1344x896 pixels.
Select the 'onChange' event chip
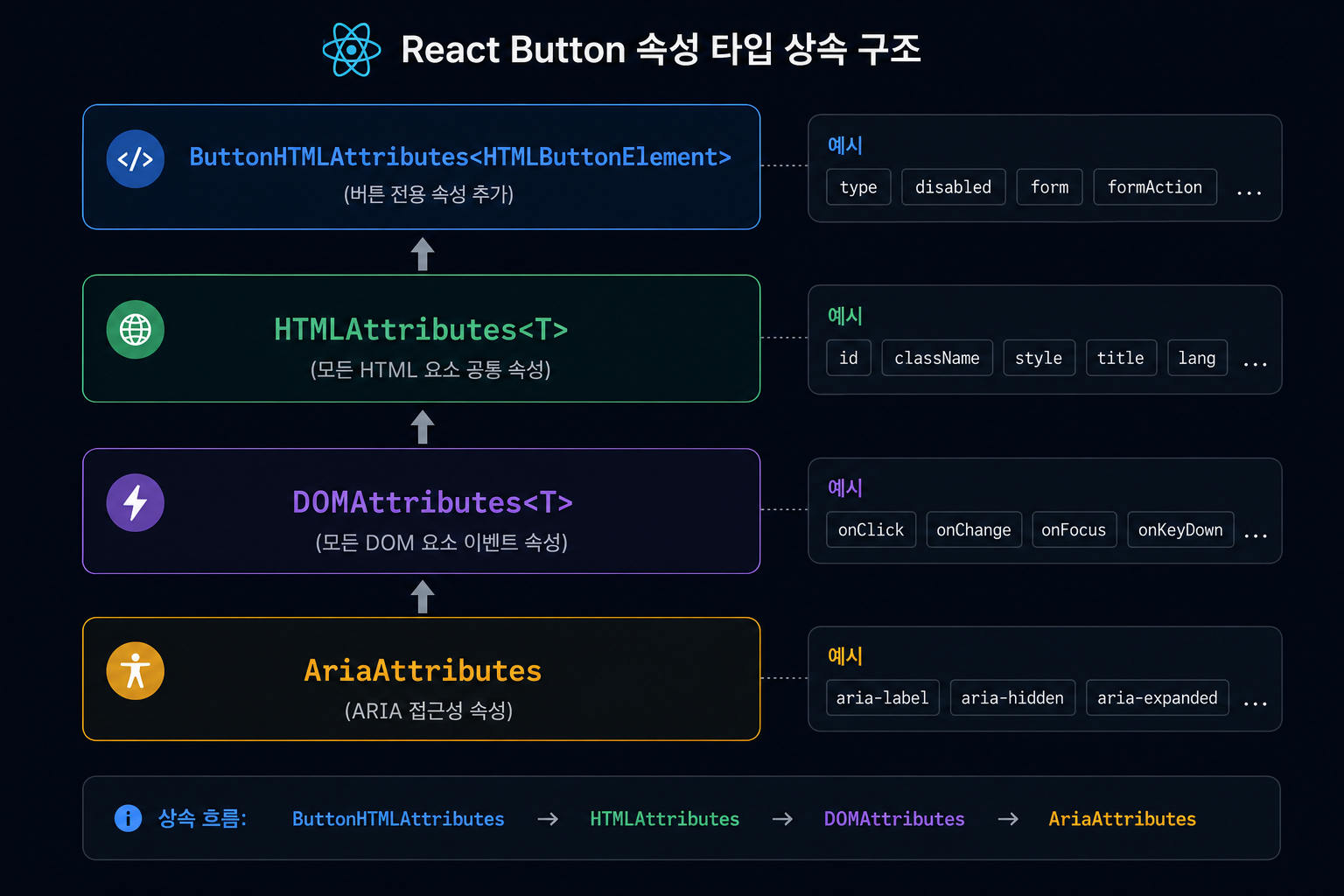point(974,529)
